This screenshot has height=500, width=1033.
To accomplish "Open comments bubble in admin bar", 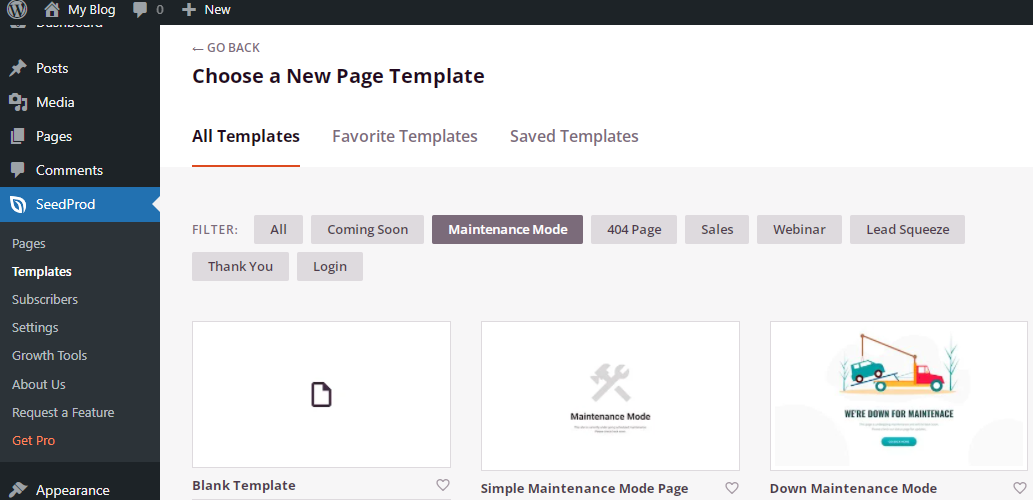I will tap(140, 9).
